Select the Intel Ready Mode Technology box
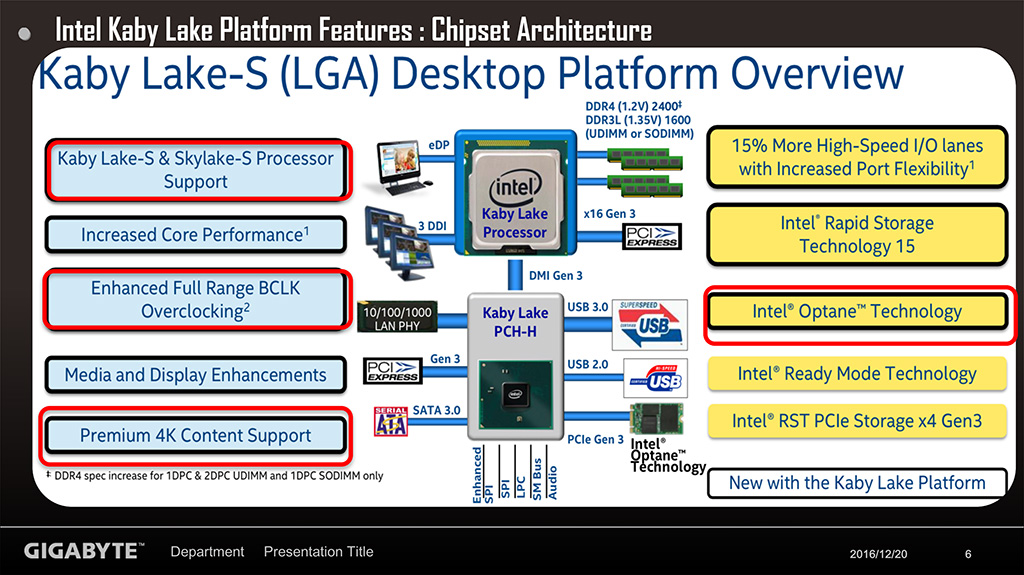The height and width of the screenshot is (575, 1024). (857, 374)
